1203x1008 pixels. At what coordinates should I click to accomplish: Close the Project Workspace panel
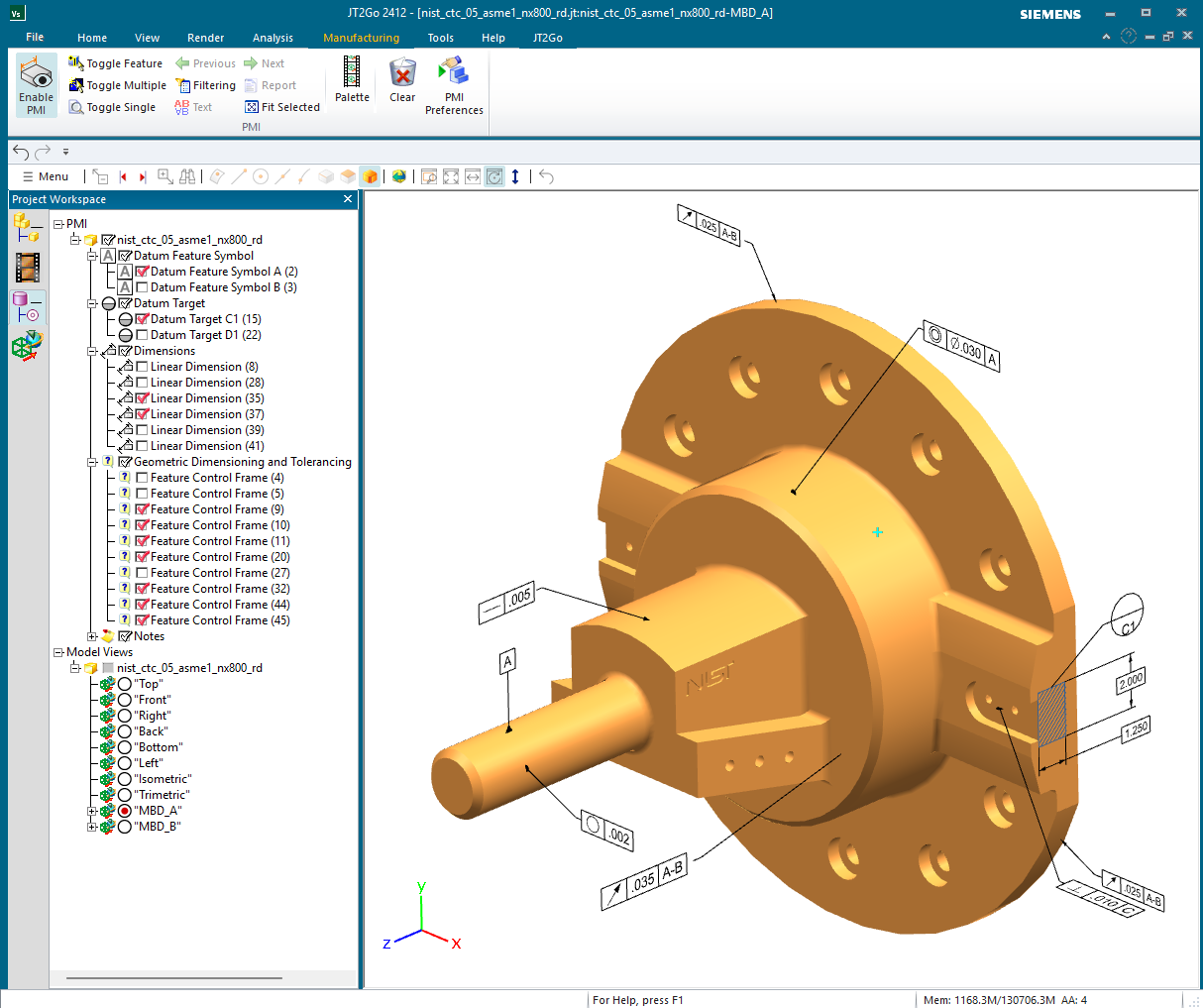pos(348,199)
